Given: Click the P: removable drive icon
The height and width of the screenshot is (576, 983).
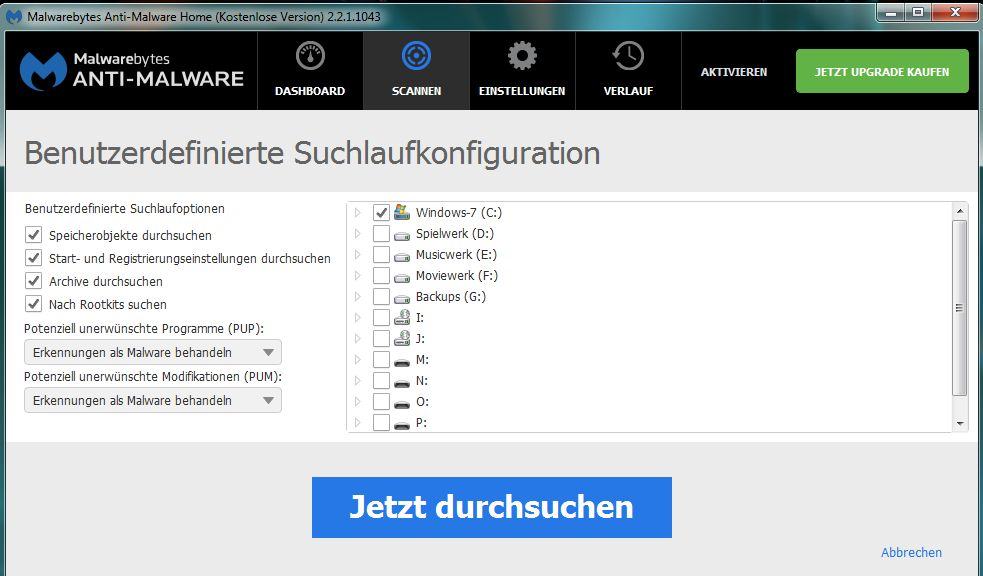Looking at the screenshot, I should 402,424.
